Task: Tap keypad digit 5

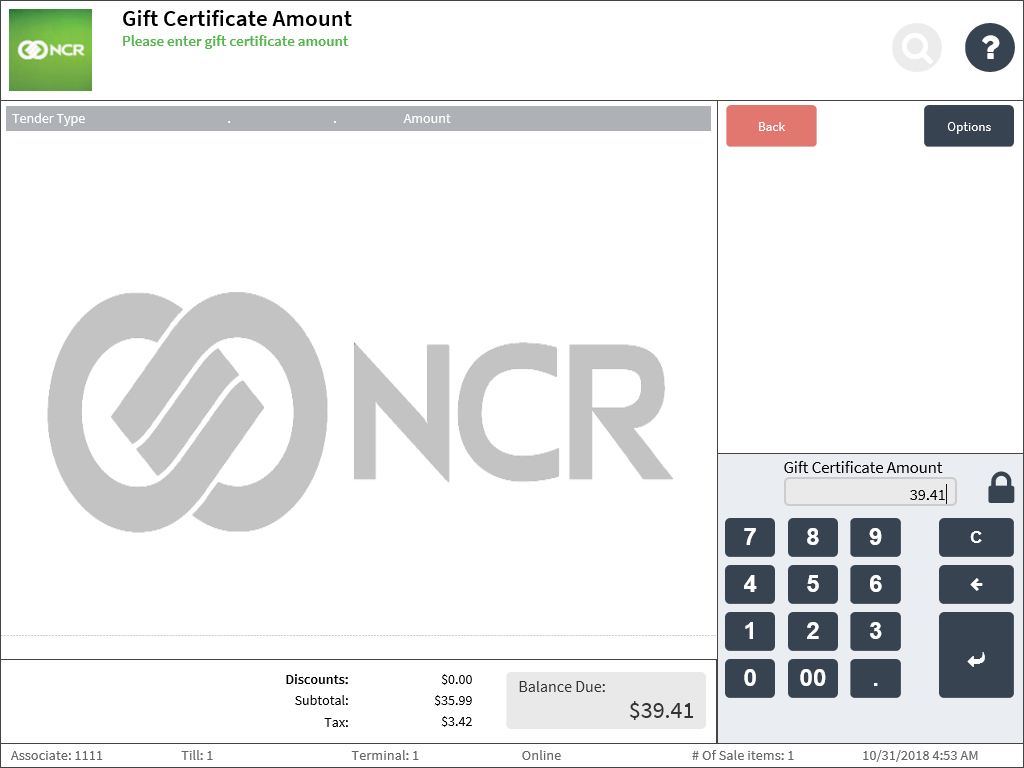Action: tap(812, 584)
